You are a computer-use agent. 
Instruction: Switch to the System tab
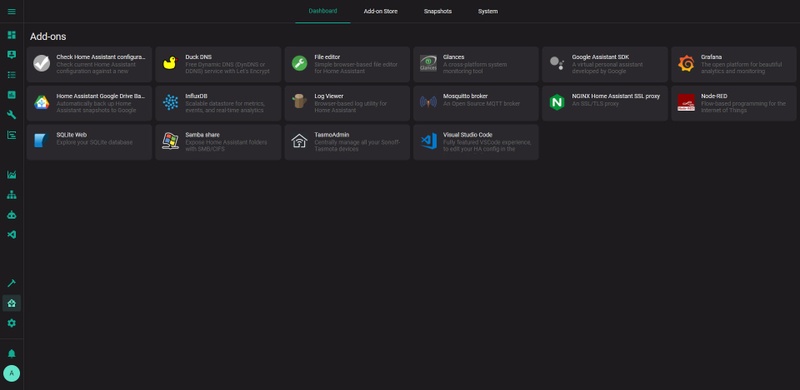[x=488, y=11]
